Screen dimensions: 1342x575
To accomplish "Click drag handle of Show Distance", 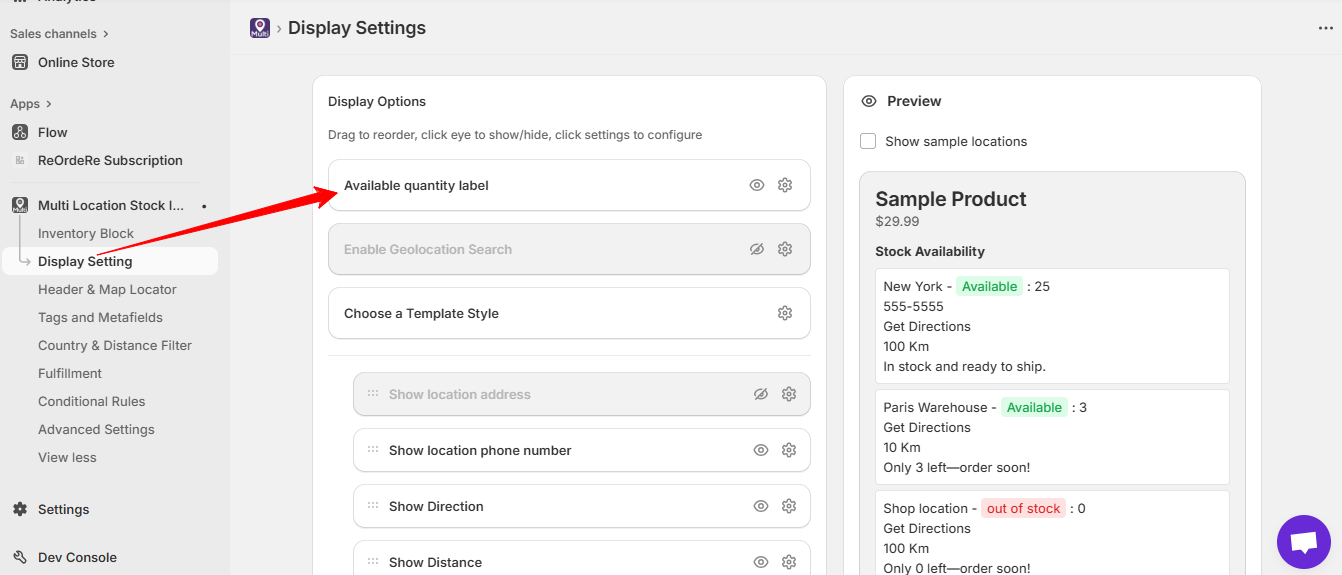I will point(373,562).
